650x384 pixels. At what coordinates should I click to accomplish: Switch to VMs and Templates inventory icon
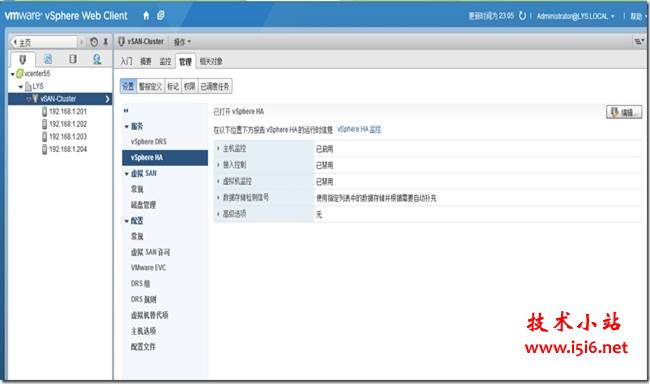[48, 59]
